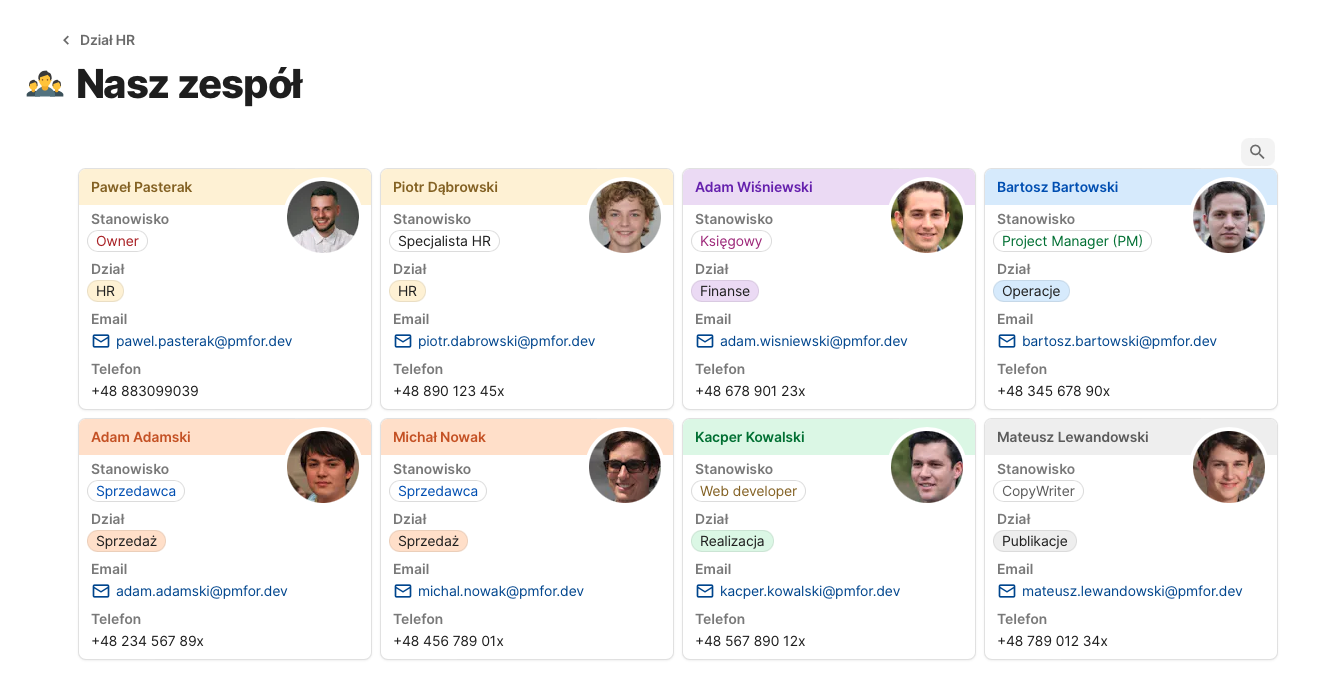Click the mail icon on Adam Wiśniewski's card
Screen dimensions: 1325x683
click(705, 341)
